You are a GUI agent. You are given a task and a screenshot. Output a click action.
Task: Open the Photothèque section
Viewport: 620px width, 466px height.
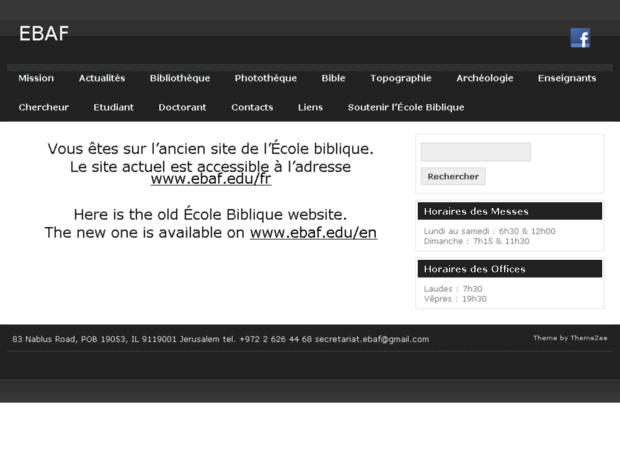[x=266, y=78]
